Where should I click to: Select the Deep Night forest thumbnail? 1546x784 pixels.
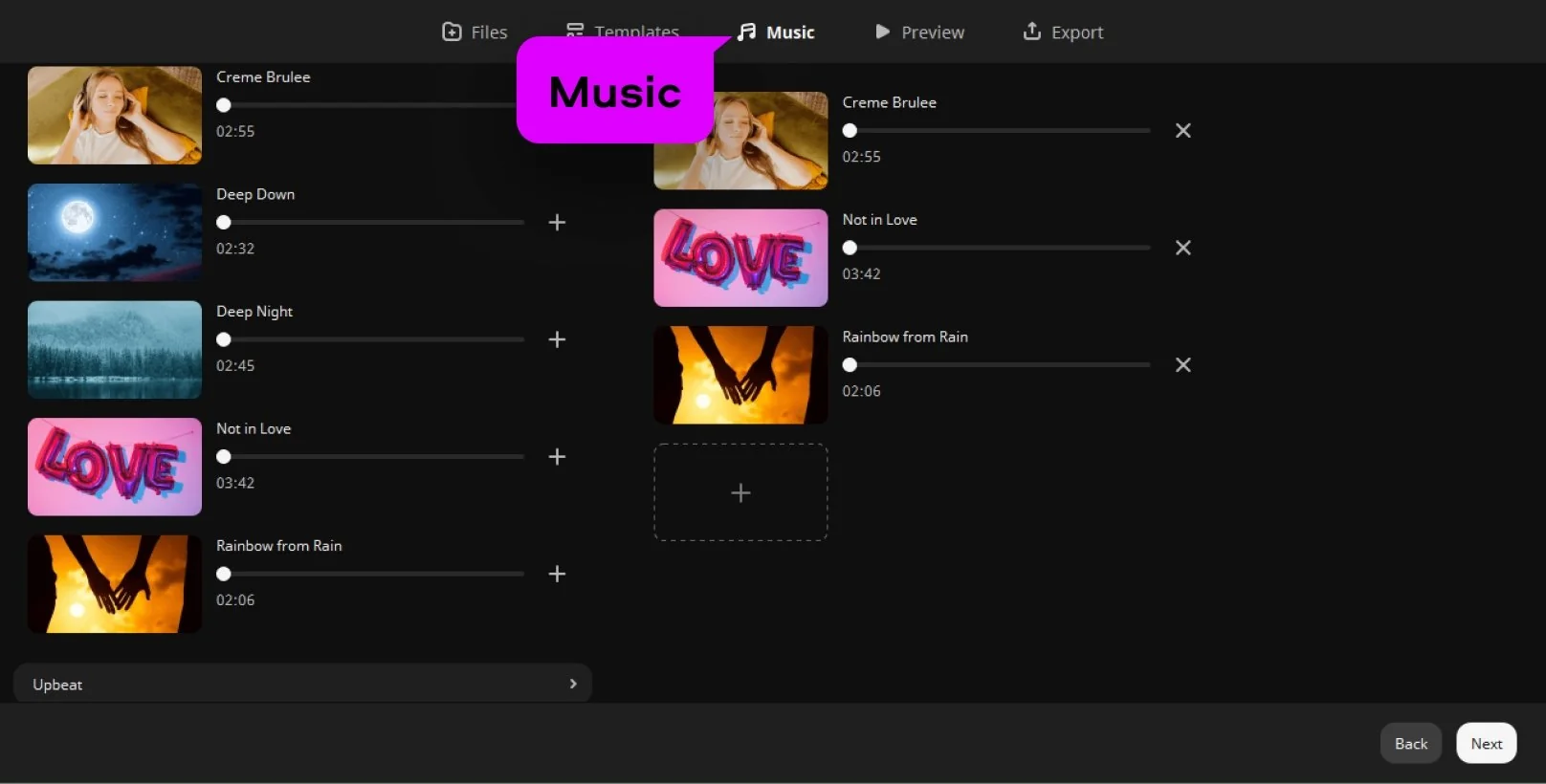(x=115, y=350)
